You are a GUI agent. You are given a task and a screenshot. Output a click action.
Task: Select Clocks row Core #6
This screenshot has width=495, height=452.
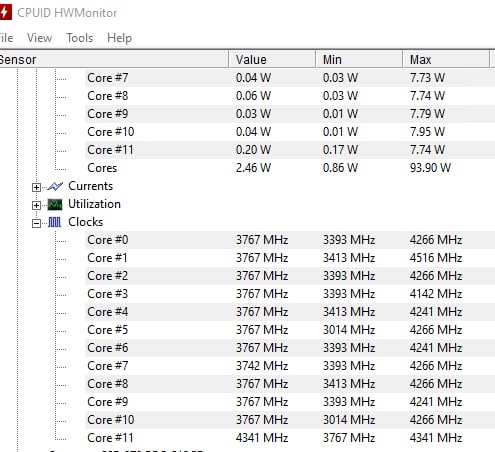pyautogui.click(x=290, y=348)
